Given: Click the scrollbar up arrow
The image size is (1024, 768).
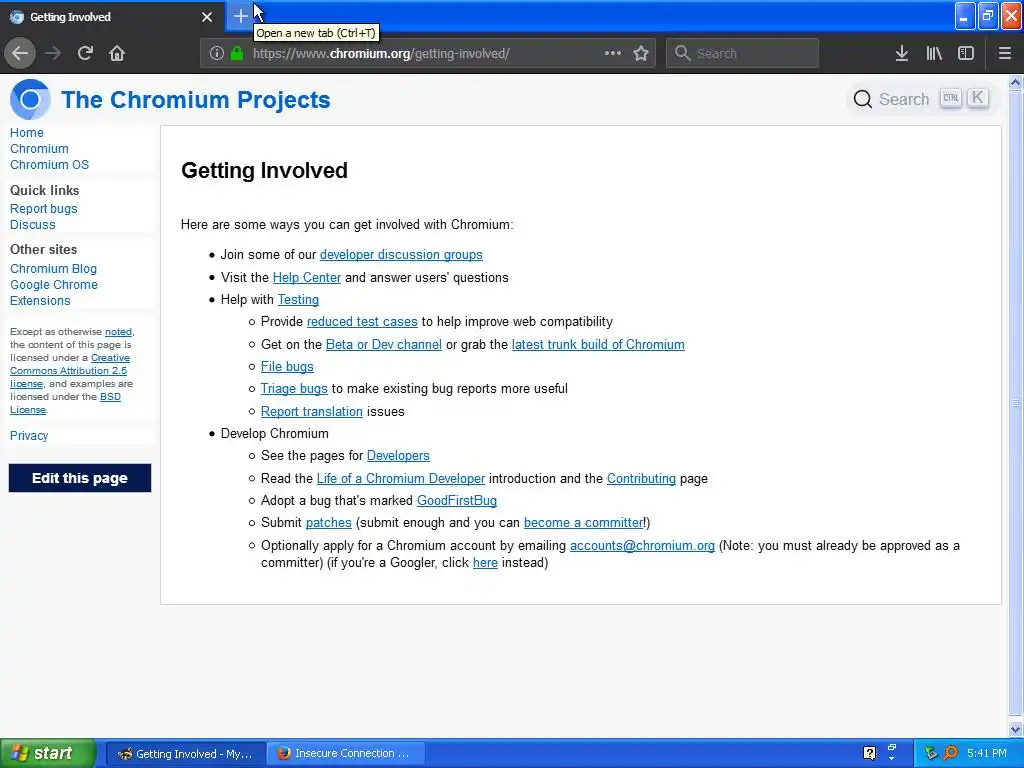Looking at the screenshot, I should click(1015, 82).
